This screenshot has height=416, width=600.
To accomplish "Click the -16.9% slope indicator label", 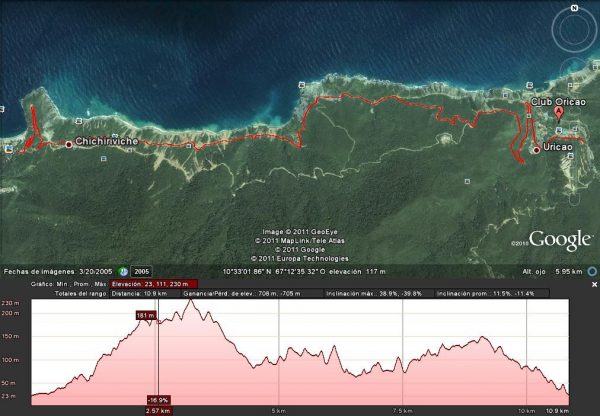I will point(159,400).
